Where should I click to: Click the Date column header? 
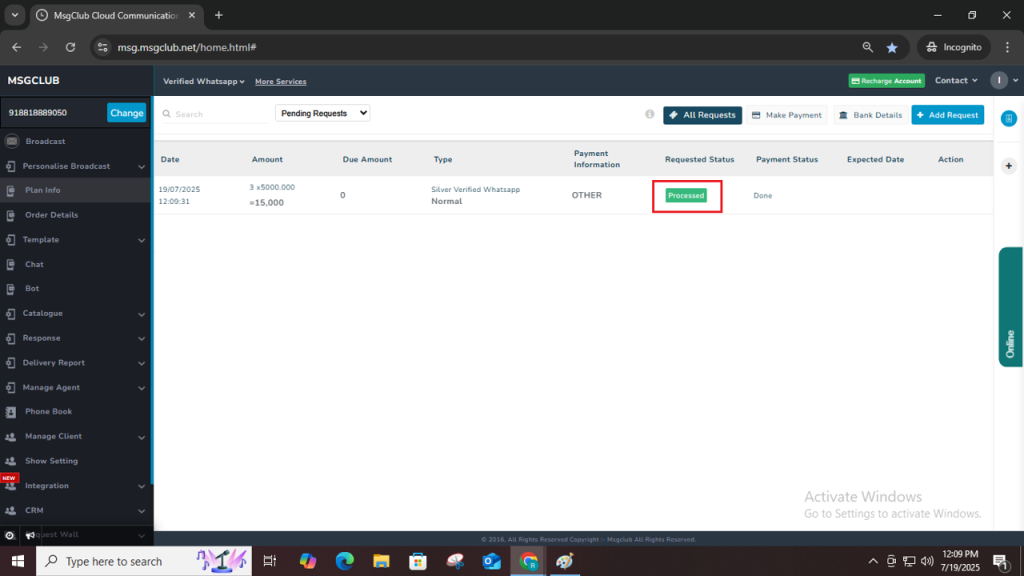pos(170,159)
